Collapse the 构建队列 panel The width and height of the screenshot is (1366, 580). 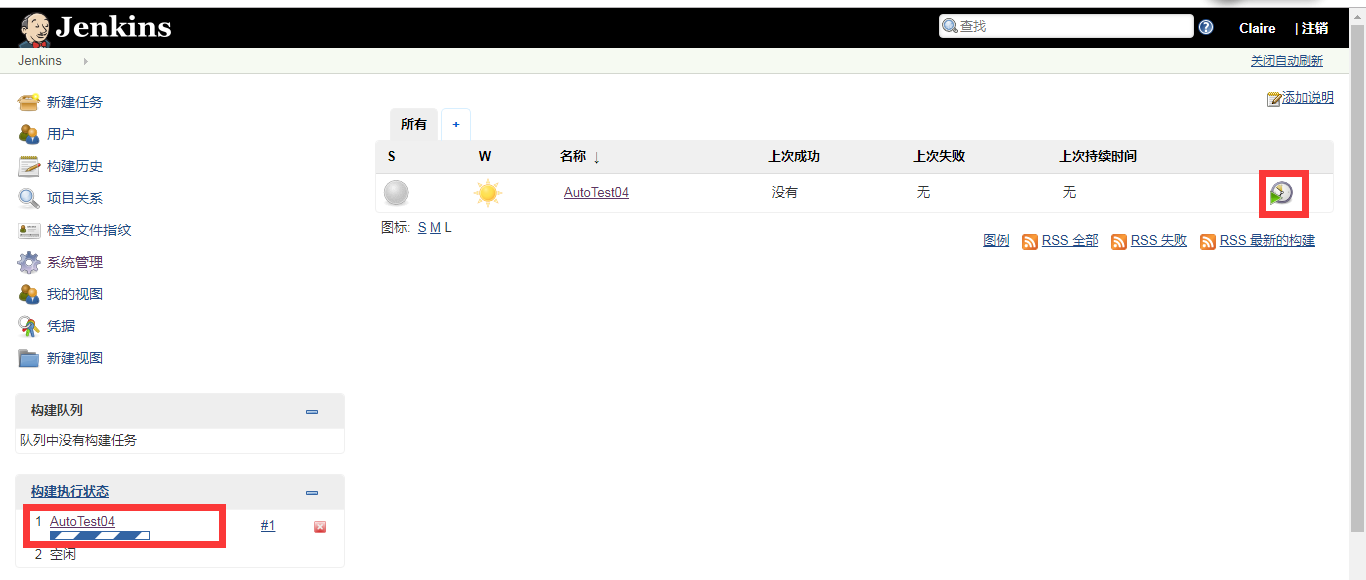[312, 412]
